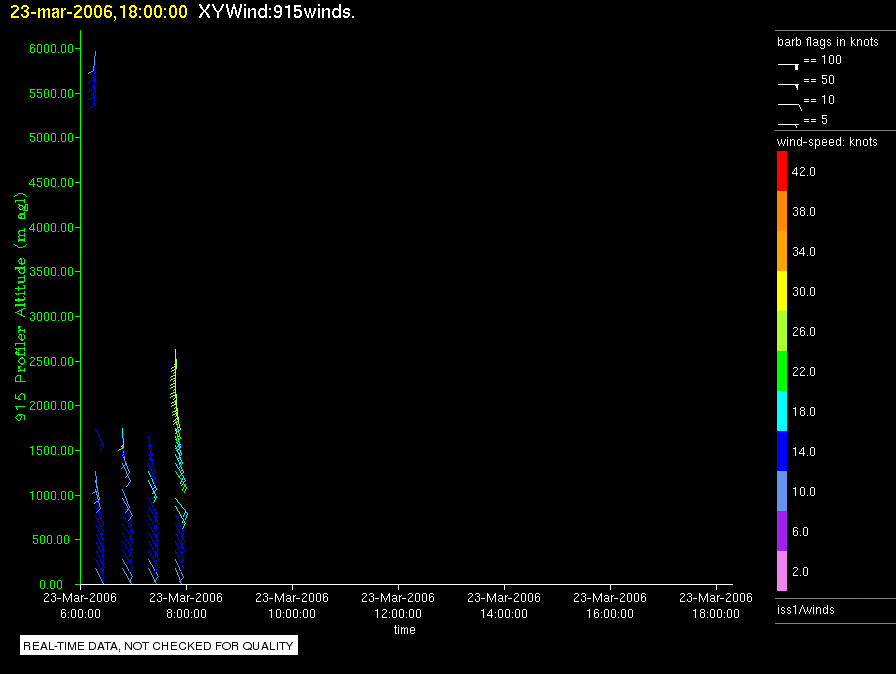Select the light blue 10.0 knots swatch
This screenshot has width=896, height=674.
pyautogui.click(x=782, y=491)
